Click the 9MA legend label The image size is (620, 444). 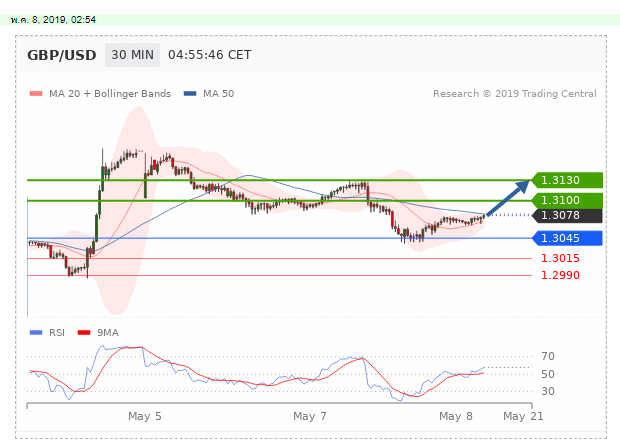(108, 333)
